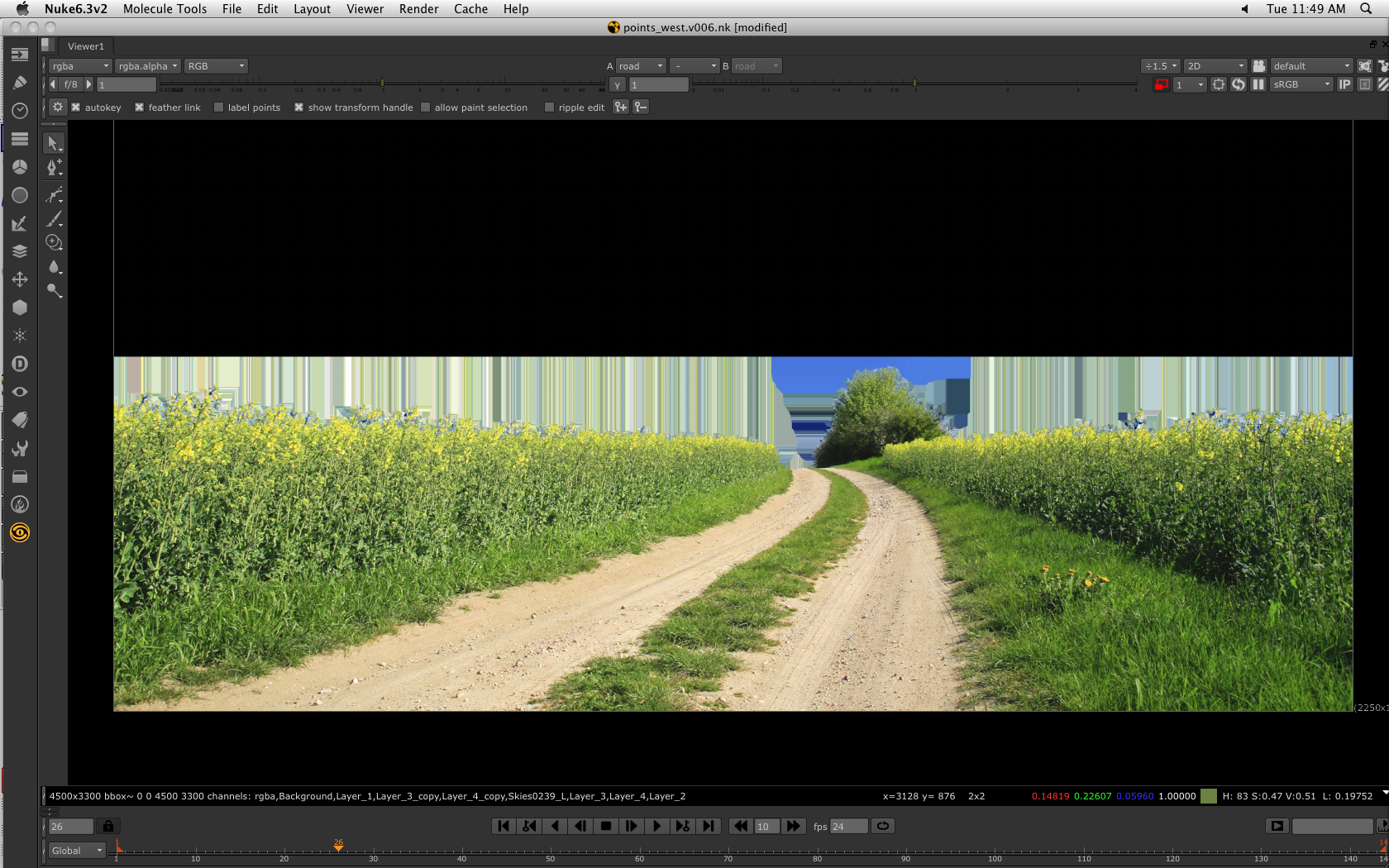Click the remove keyframe button
Viewport: 1389px width, 868px height.
pos(641,107)
